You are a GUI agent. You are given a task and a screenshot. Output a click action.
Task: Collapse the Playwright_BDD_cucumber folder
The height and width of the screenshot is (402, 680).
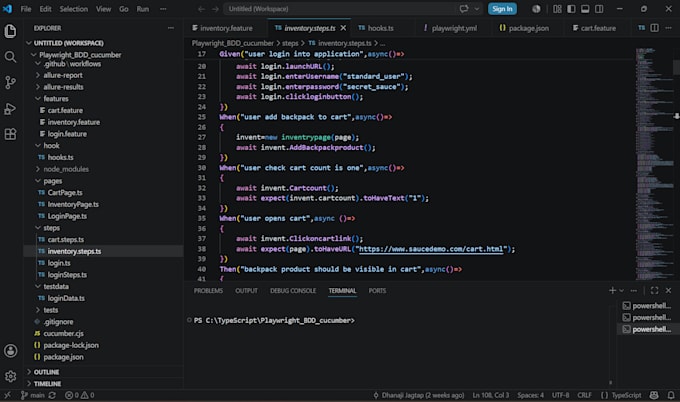click(80, 55)
